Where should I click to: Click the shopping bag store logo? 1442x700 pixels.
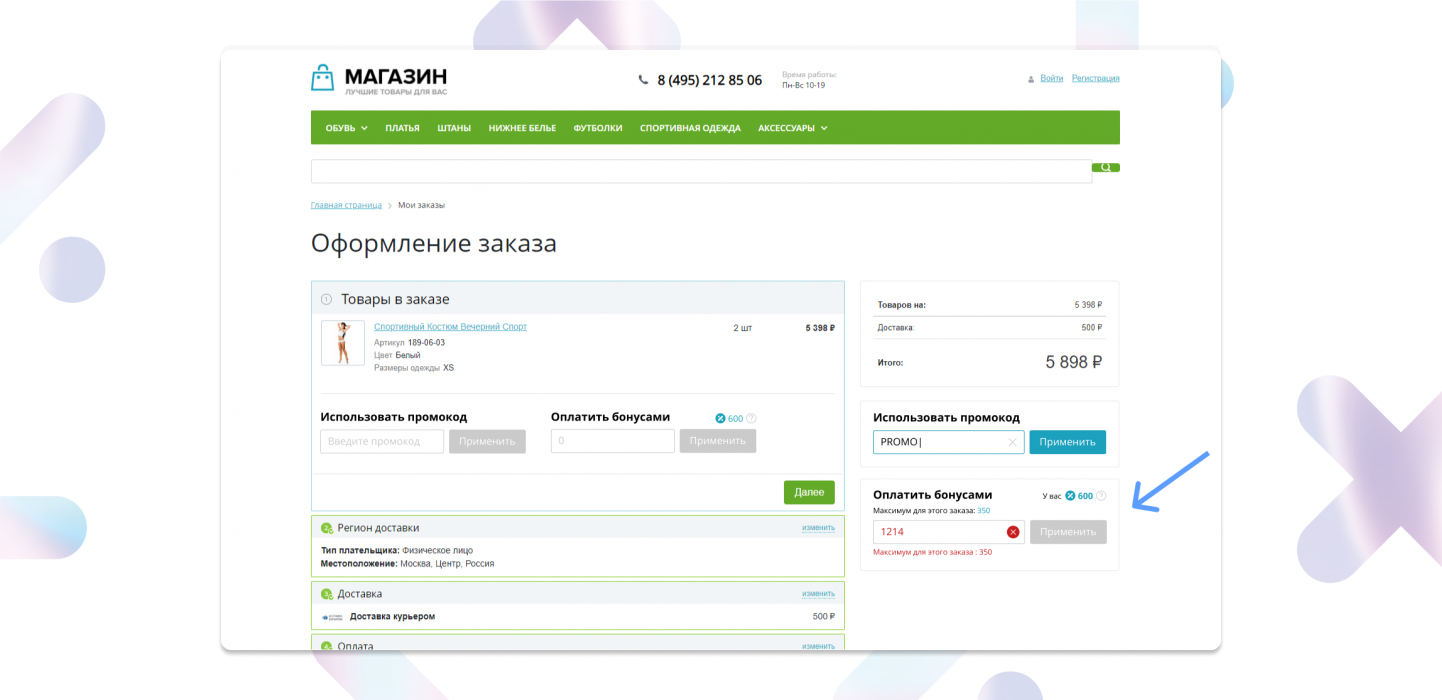pos(322,78)
